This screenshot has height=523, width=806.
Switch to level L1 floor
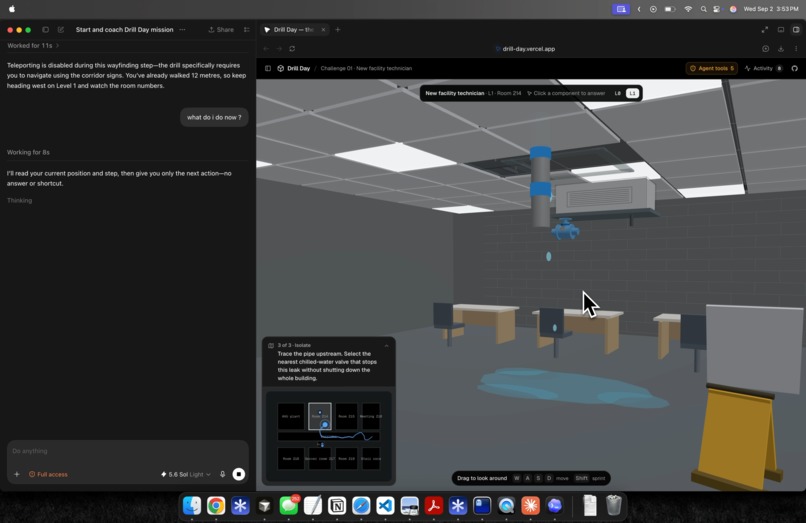tap(632, 93)
